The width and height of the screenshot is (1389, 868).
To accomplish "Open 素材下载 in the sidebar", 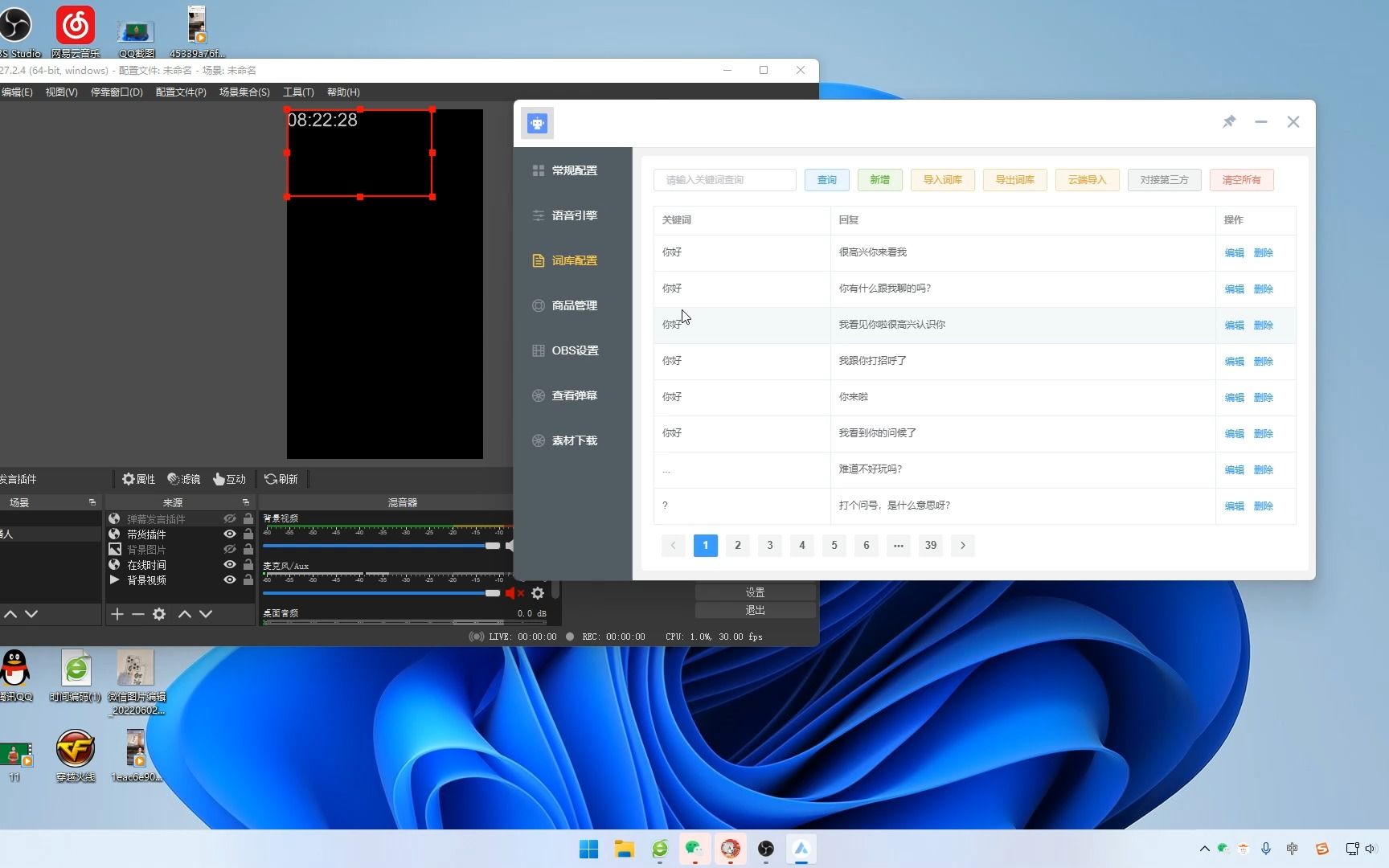I will 565,440.
